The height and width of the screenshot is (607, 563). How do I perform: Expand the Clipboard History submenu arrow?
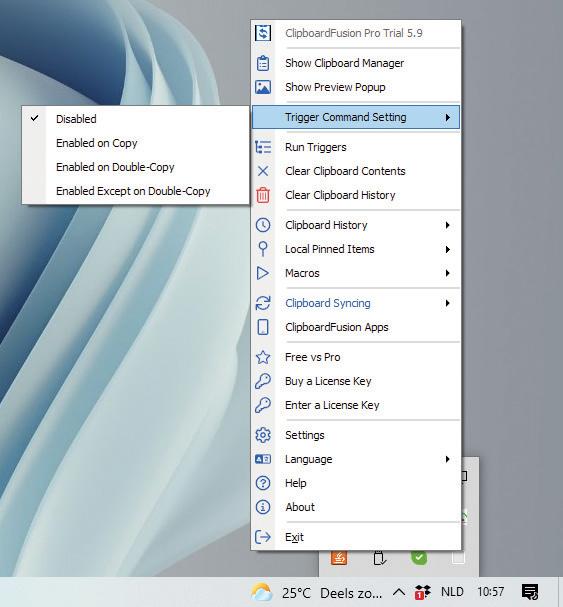448,225
